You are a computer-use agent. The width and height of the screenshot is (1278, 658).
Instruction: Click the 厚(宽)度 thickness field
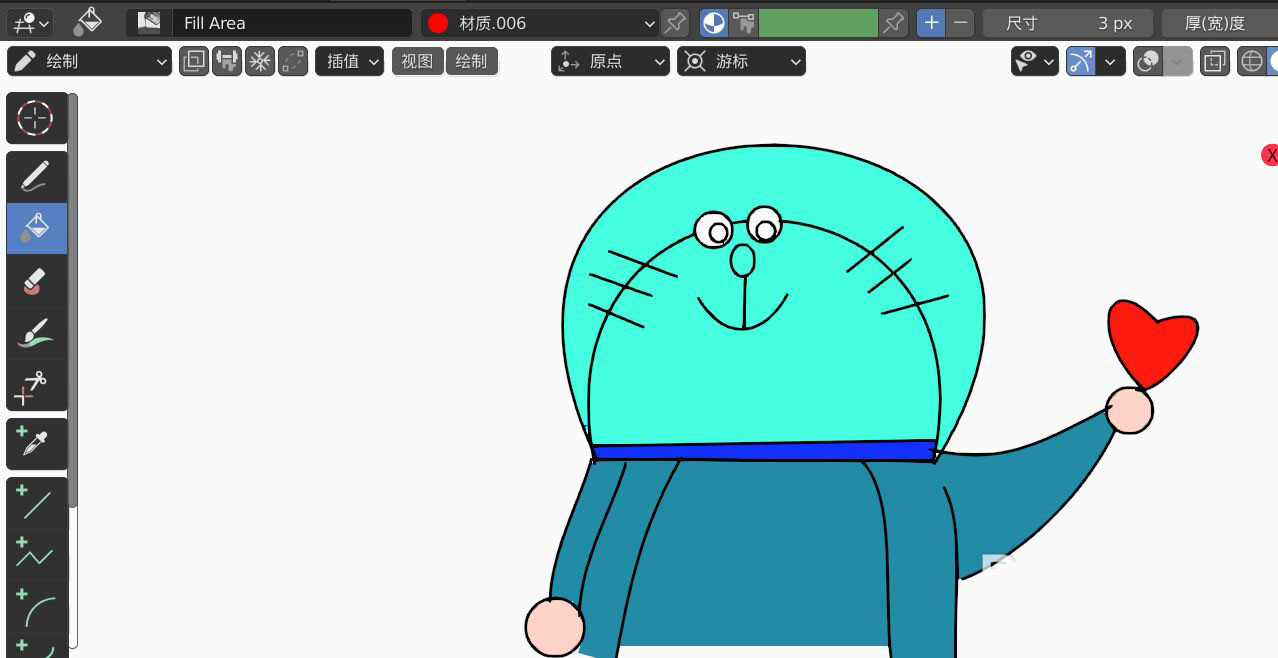tap(1219, 22)
